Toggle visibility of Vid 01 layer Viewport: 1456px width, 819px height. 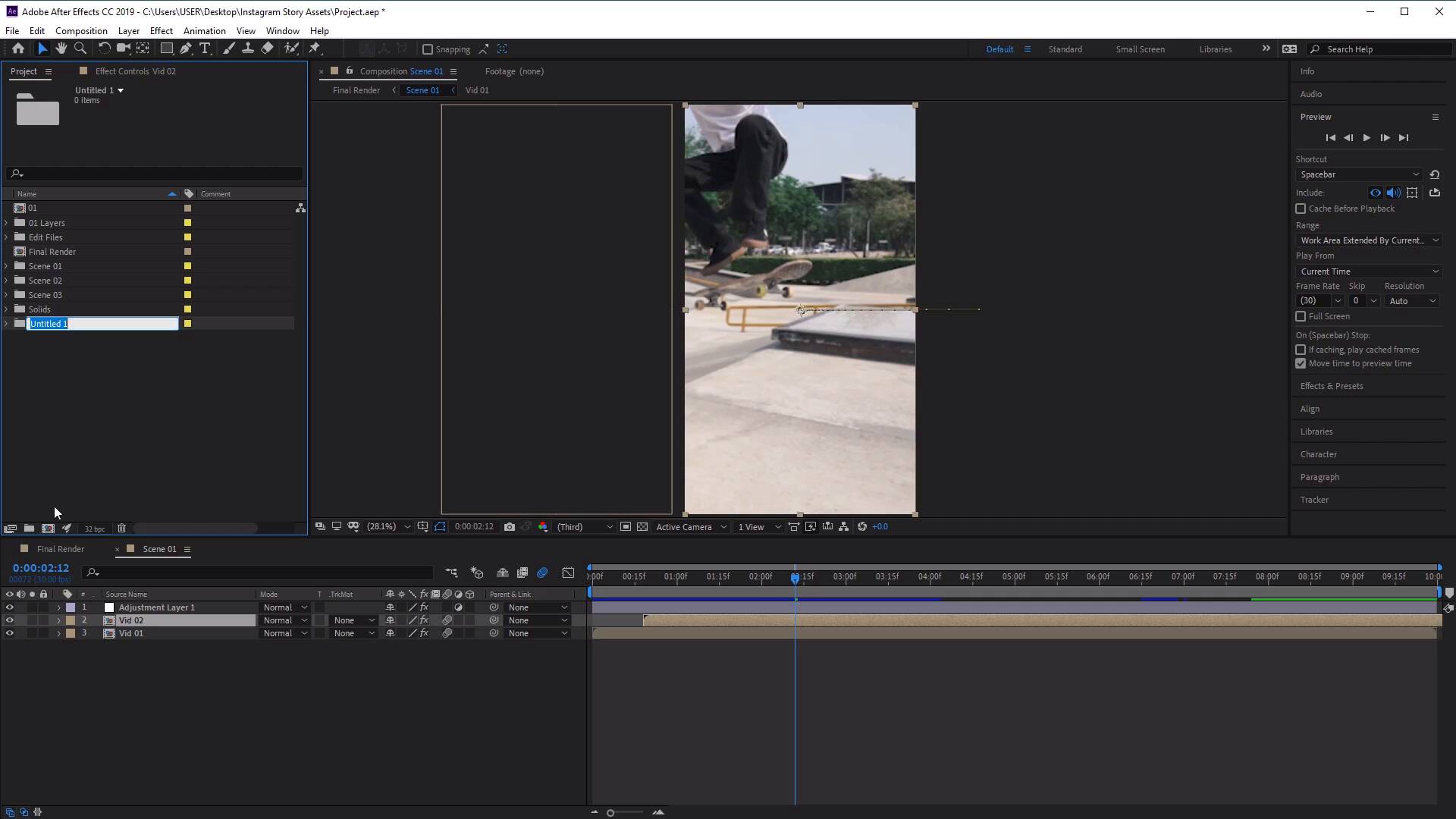(9, 633)
